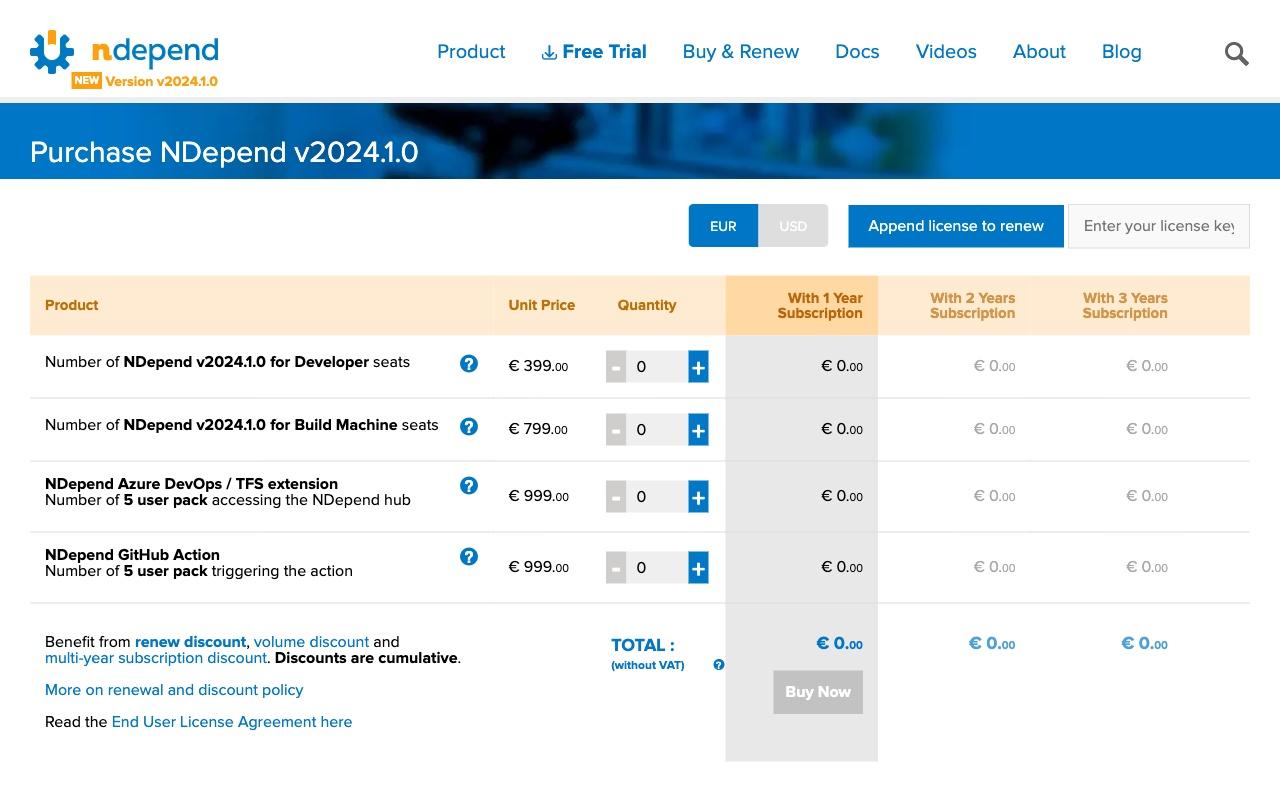1280x800 pixels.
Task: Focus the GitHub Action quantity field
Action: [x=657, y=568]
